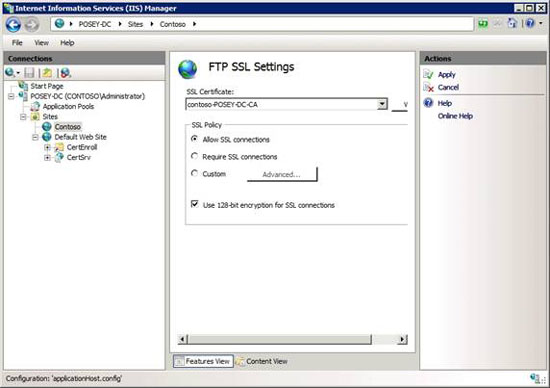Viewport: 550px width, 388px height.
Task: Click Apply in the Actions pane
Action: tap(447, 74)
